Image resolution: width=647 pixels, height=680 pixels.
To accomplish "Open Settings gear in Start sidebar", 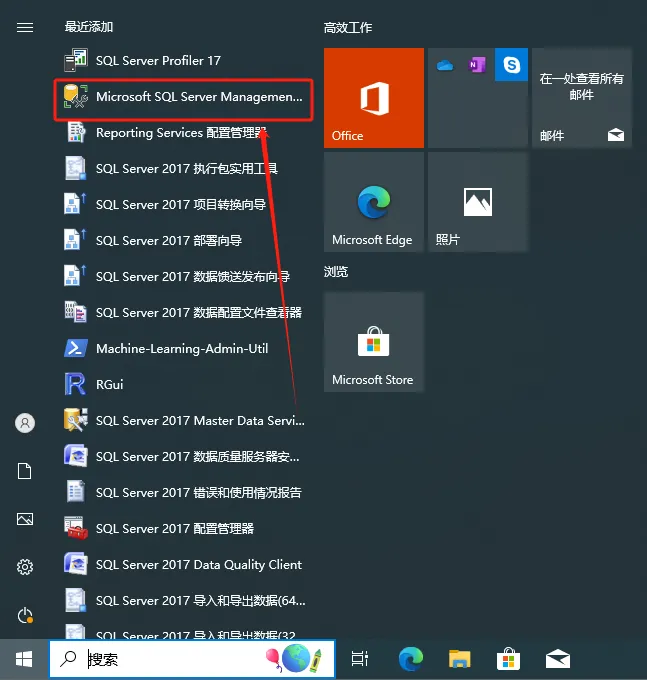I will coord(25,567).
